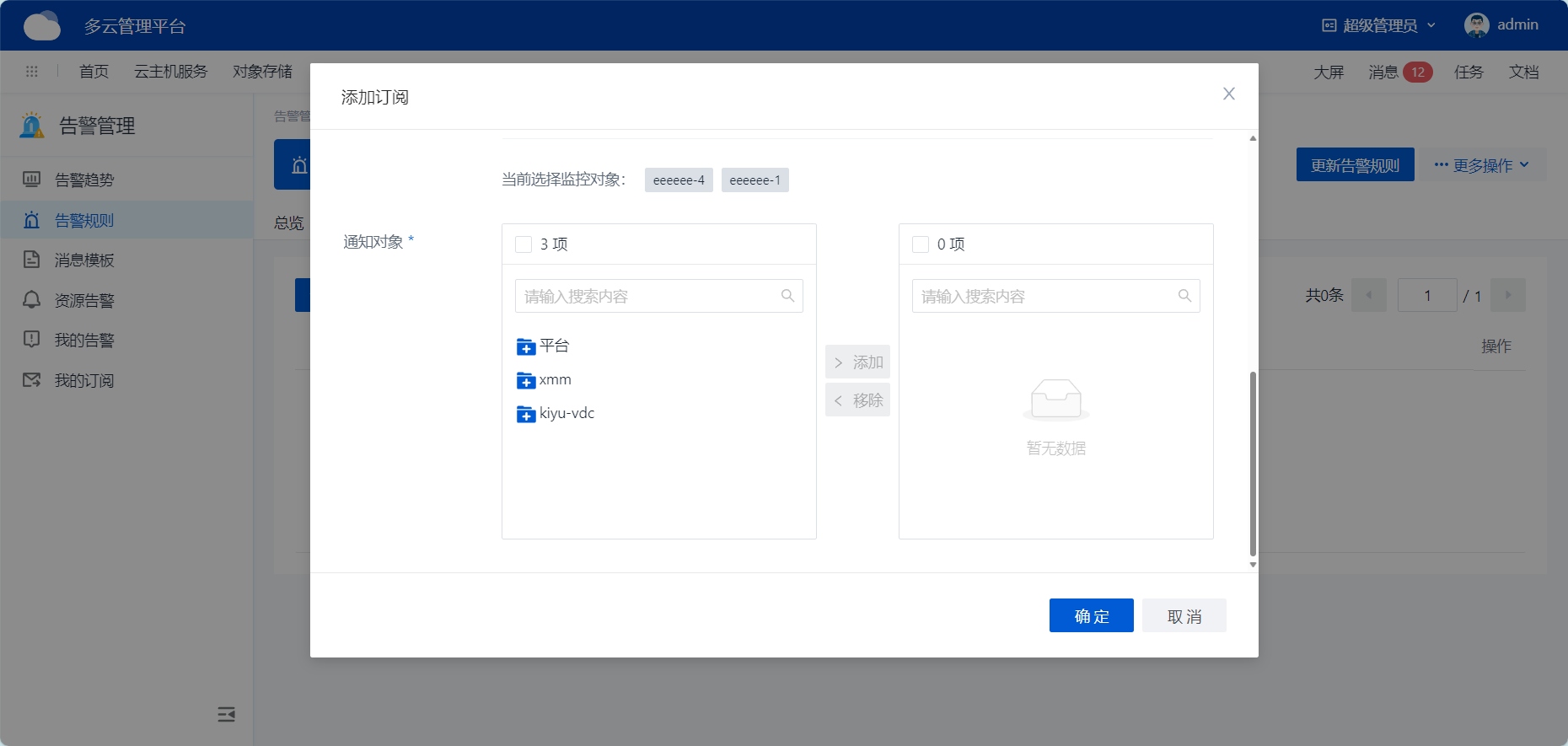Expand the kiyu-vdc folder node
Screen dimensions: 1568x746
(x=526, y=414)
